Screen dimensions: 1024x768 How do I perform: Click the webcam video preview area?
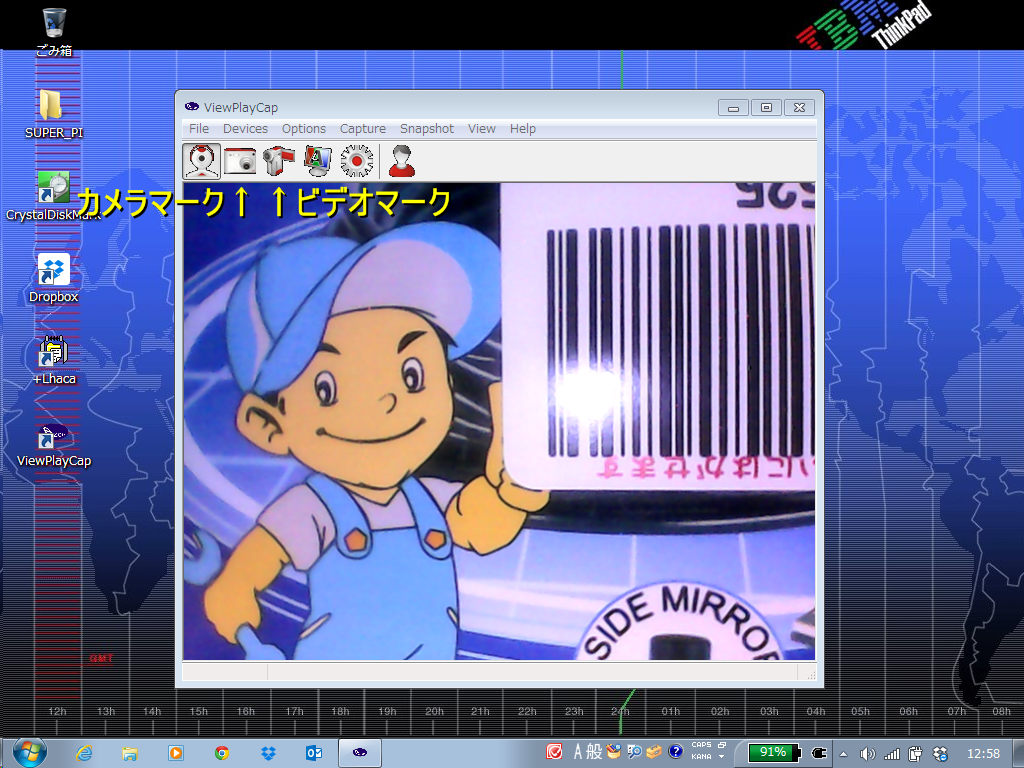(x=499, y=421)
